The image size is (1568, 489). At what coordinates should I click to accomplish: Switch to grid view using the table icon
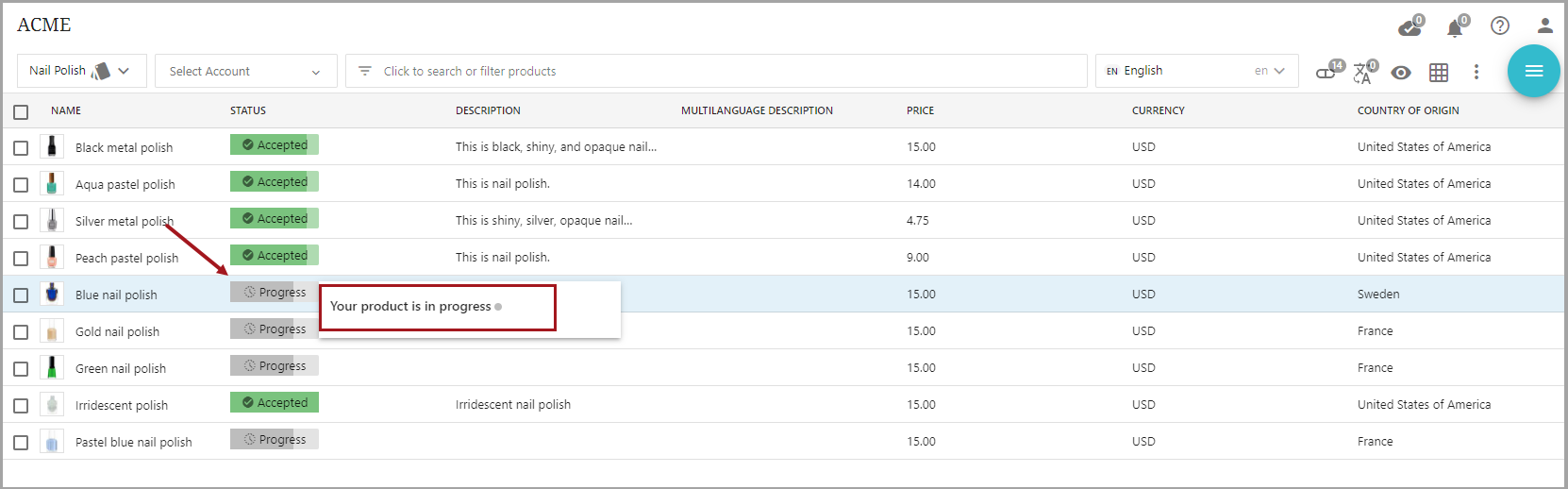[1438, 72]
